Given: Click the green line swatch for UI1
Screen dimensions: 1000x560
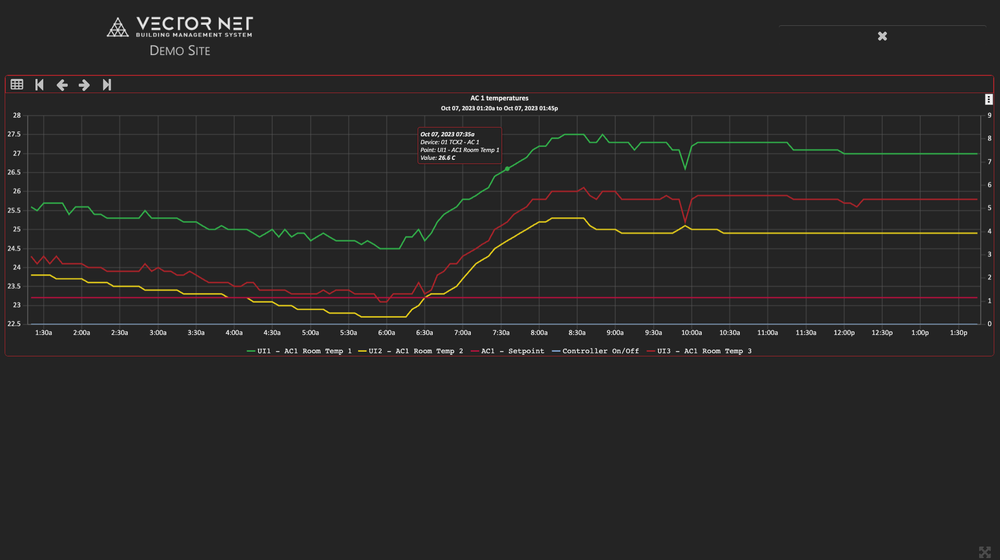Looking at the screenshot, I should tap(252, 351).
